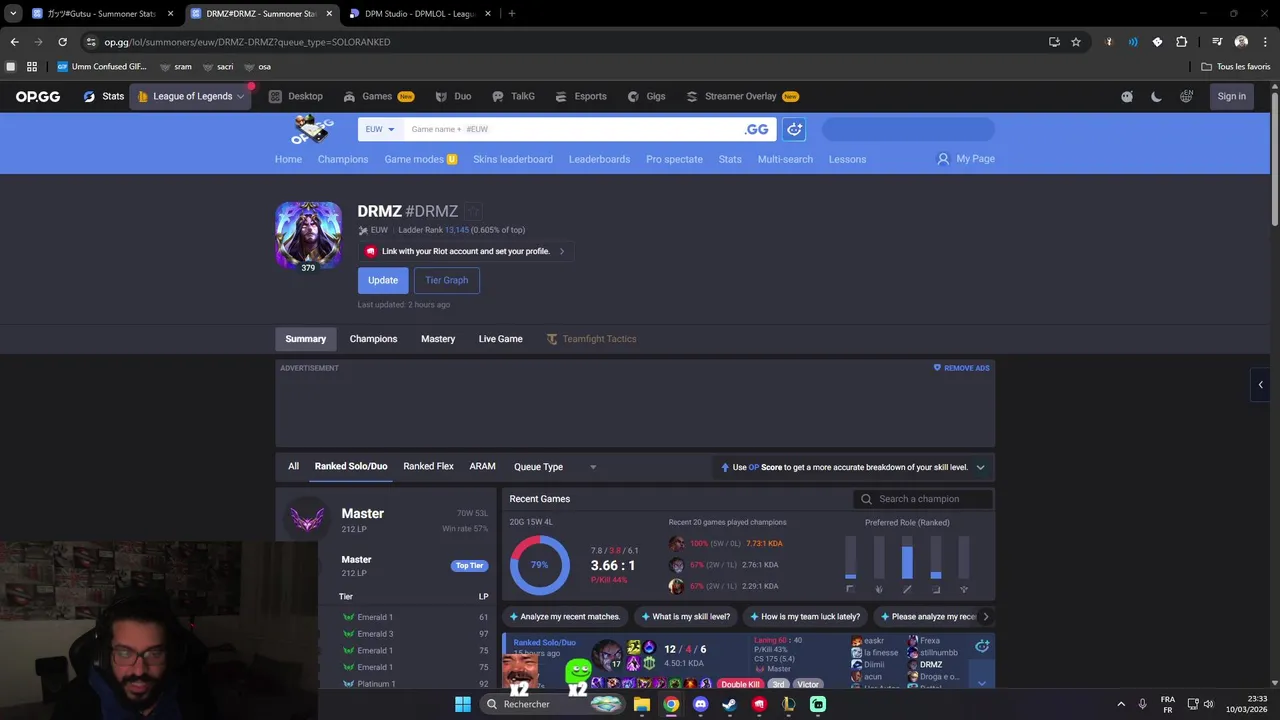Open the Live Game tab
The image size is (1280, 720).
(500, 339)
